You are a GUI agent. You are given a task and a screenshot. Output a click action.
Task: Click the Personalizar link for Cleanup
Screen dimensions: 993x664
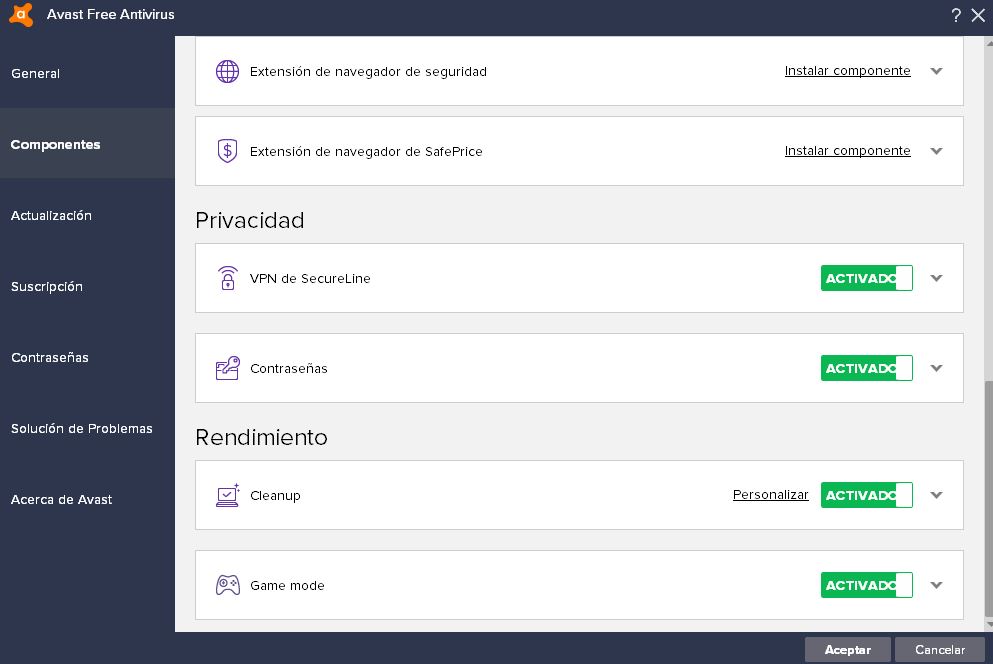point(771,495)
